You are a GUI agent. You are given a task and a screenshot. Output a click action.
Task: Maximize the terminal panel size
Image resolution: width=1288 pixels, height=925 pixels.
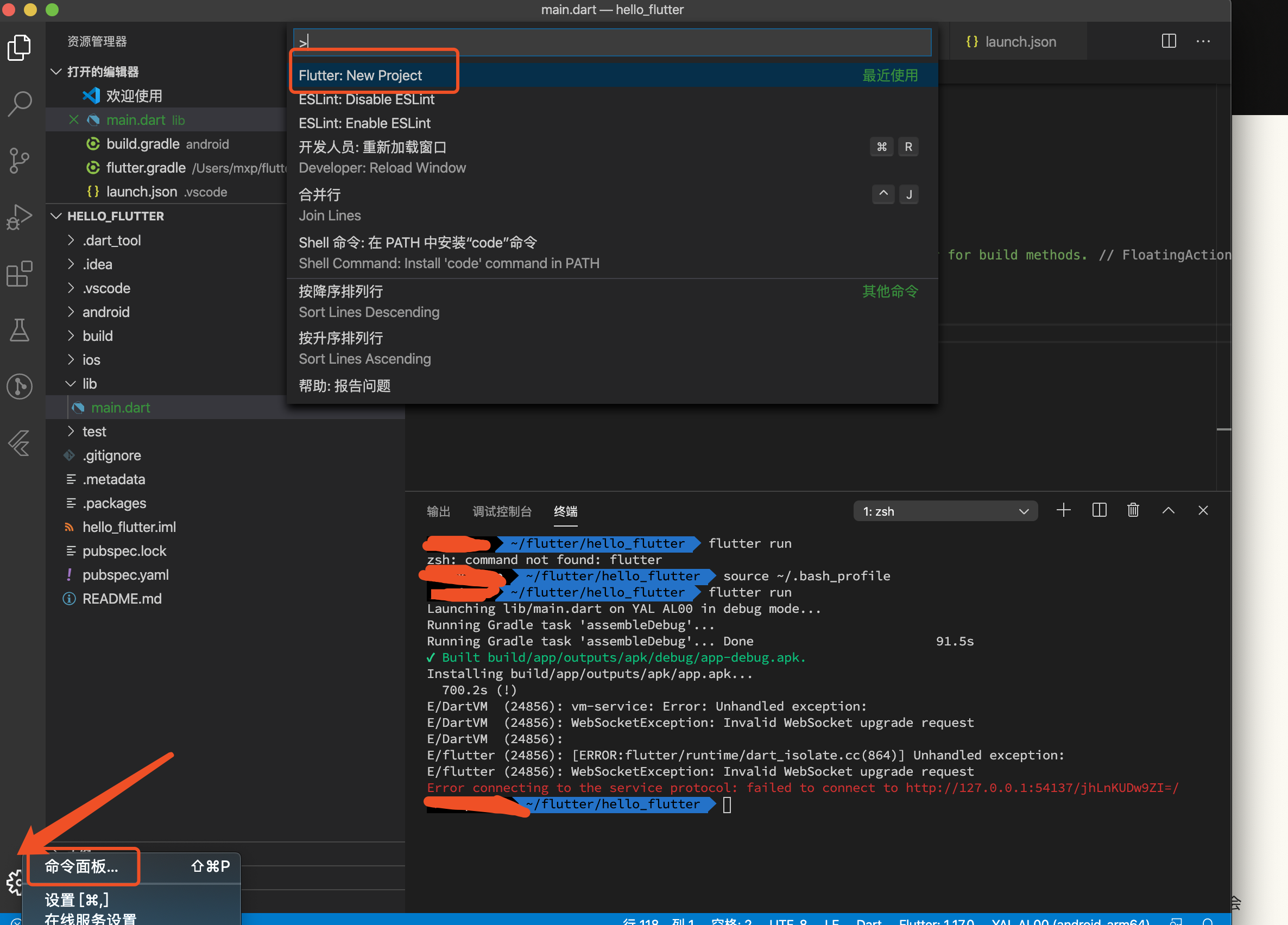[x=1167, y=510]
